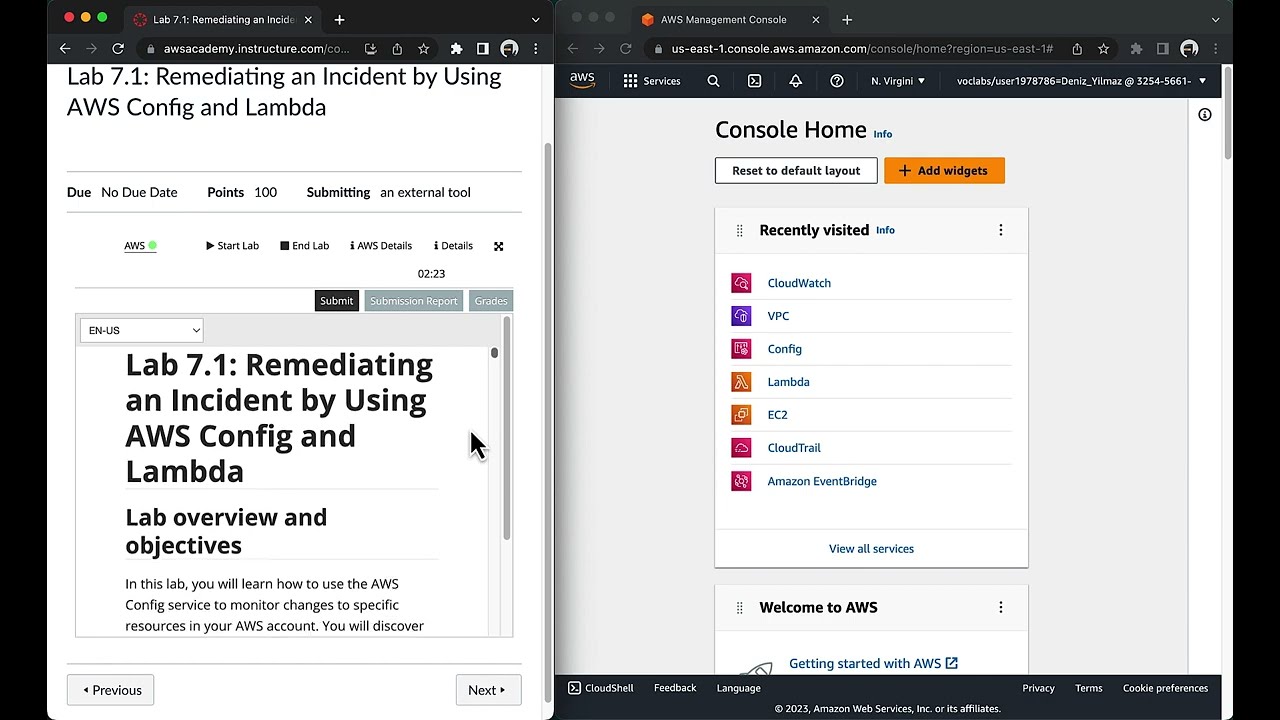Go to AWS logo home

(582, 81)
